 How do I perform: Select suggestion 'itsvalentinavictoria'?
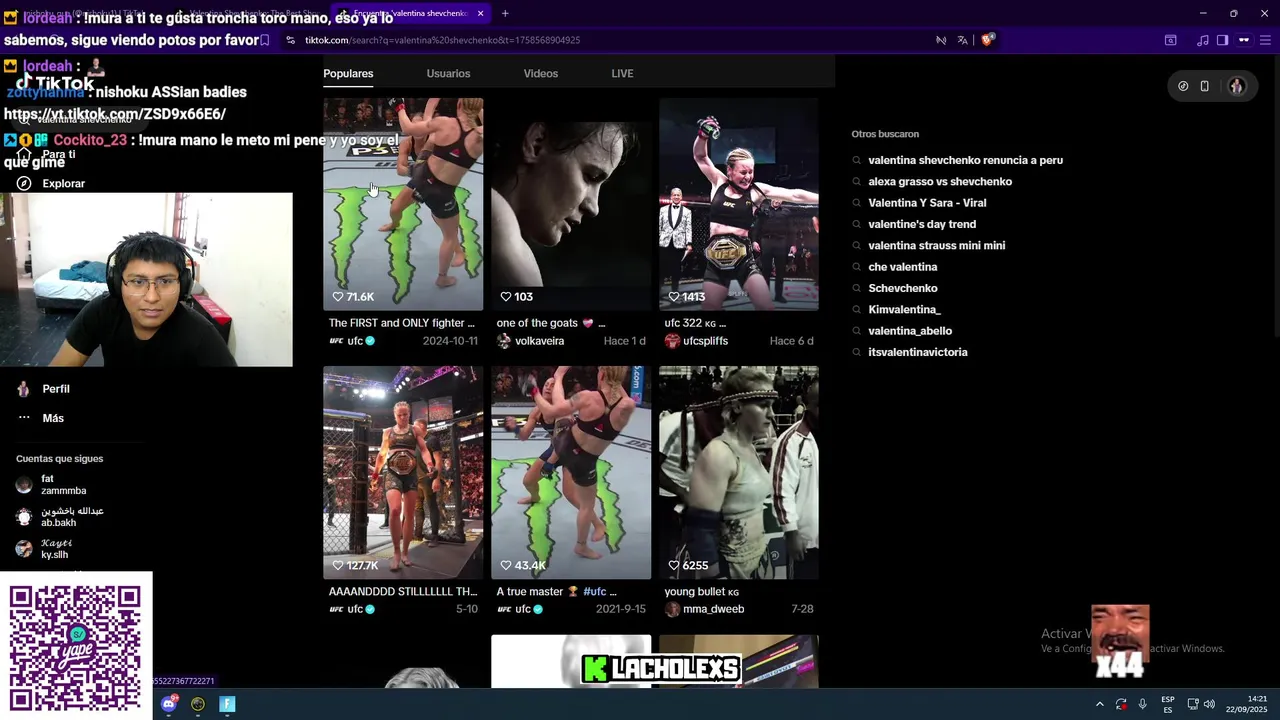click(918, 352)
